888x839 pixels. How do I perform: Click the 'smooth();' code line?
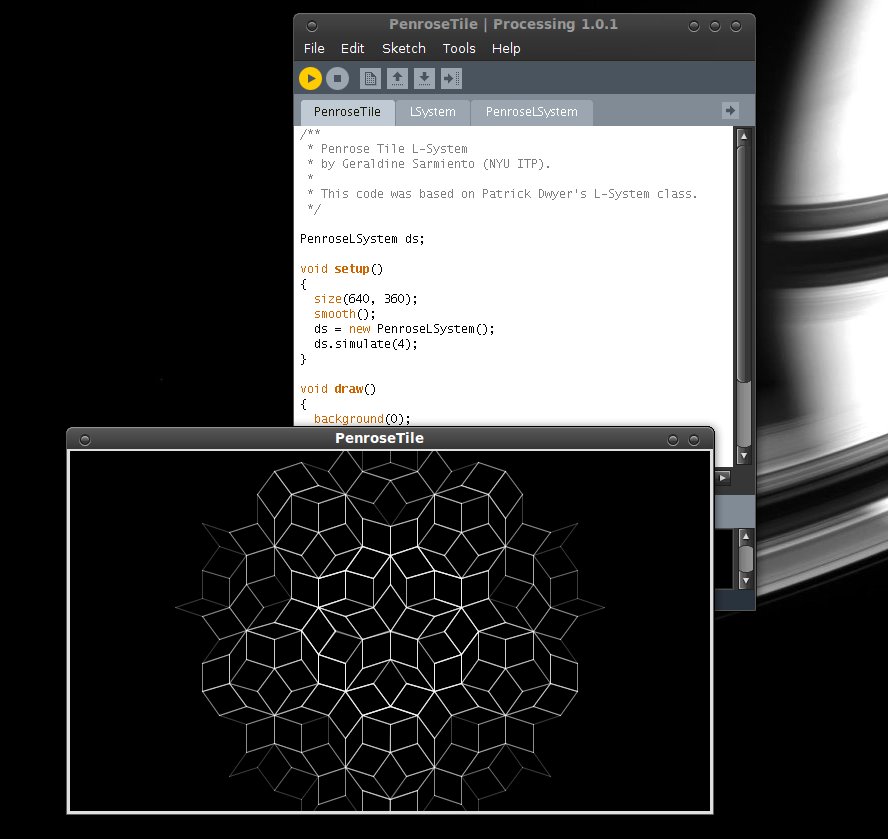point(344,314)
